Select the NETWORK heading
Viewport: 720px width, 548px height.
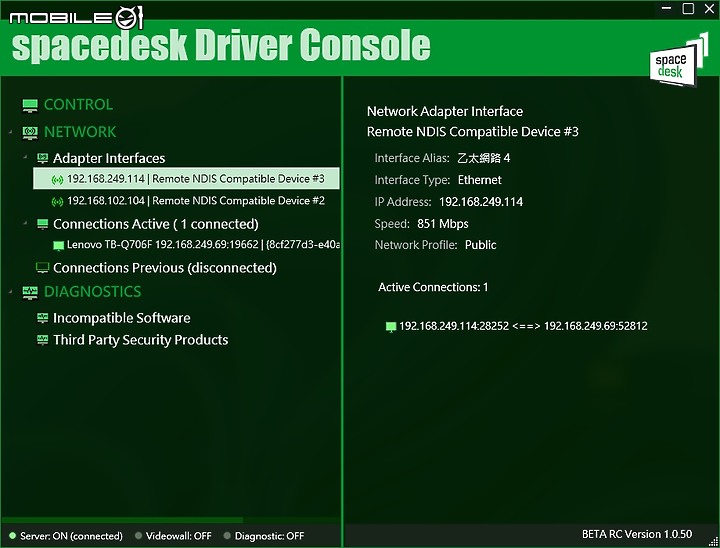[80, 132]
